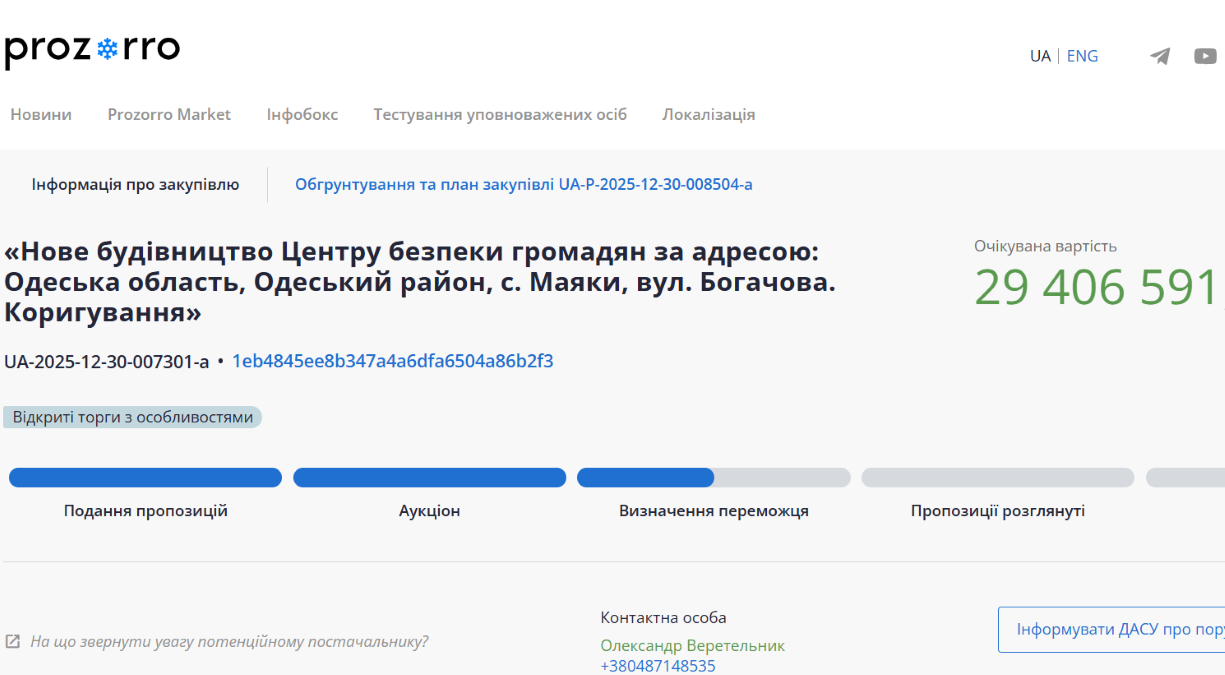The image size is (1225, 675).
Task: Open the Telegram channel icon
Action: tap(1160, 56)
